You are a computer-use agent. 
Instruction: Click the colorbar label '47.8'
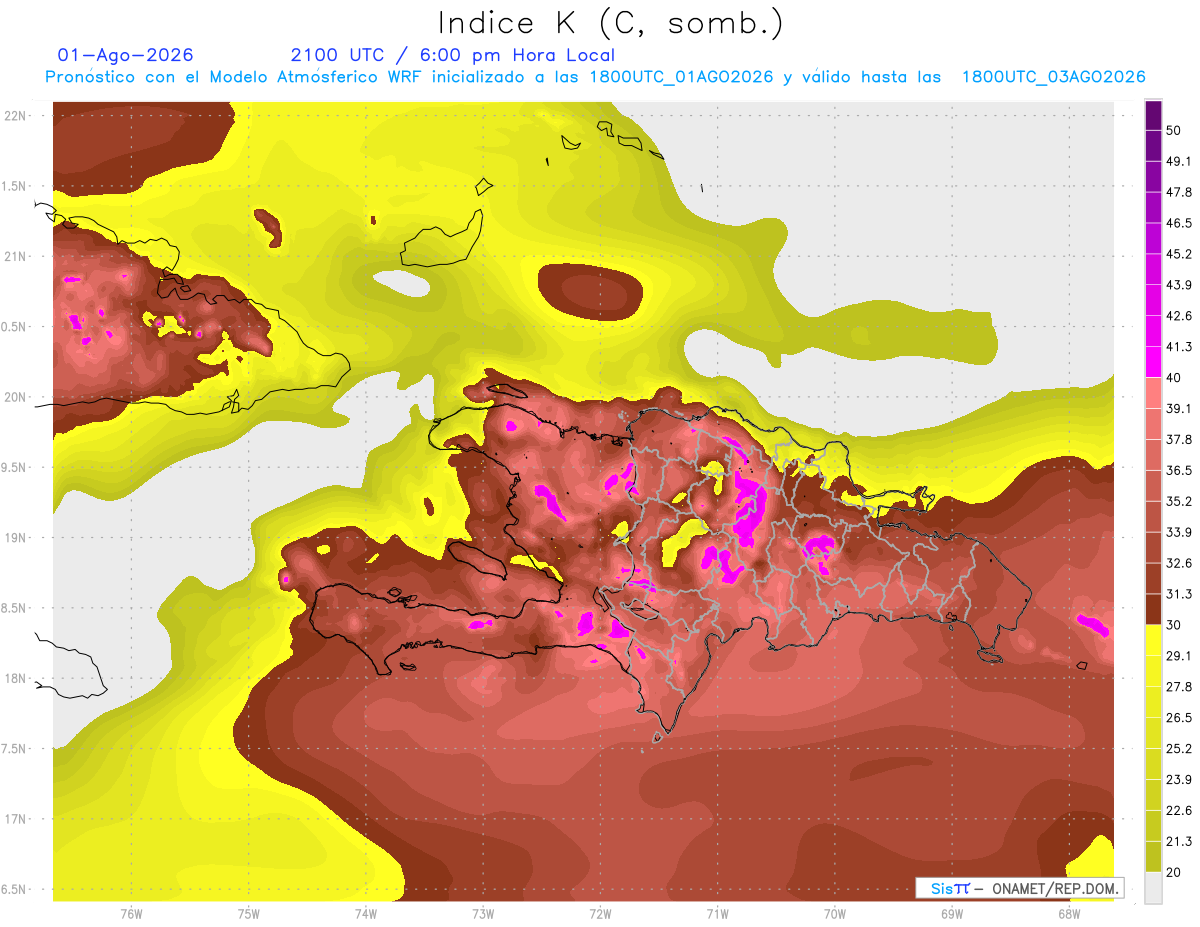[1179, 192]
